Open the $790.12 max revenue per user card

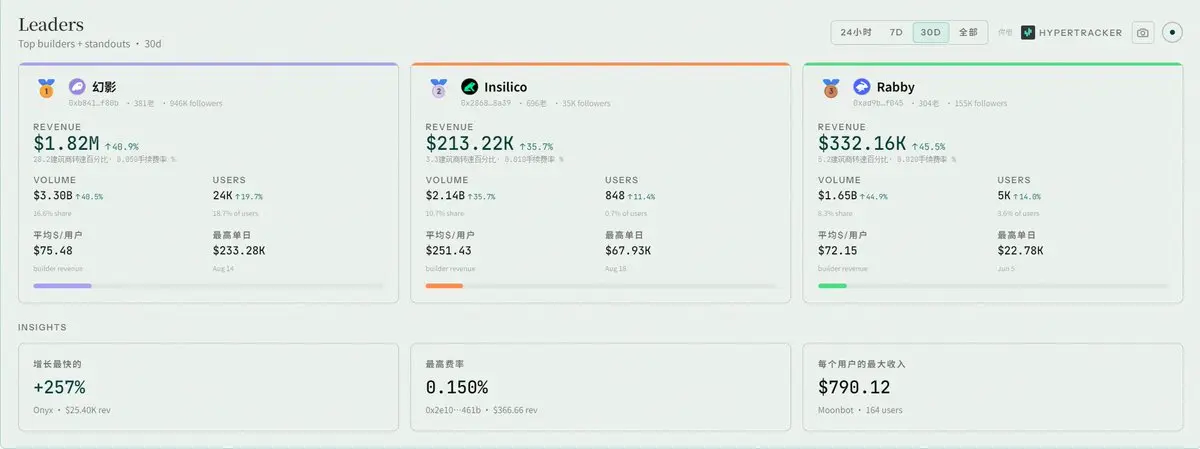click(992, 387)
